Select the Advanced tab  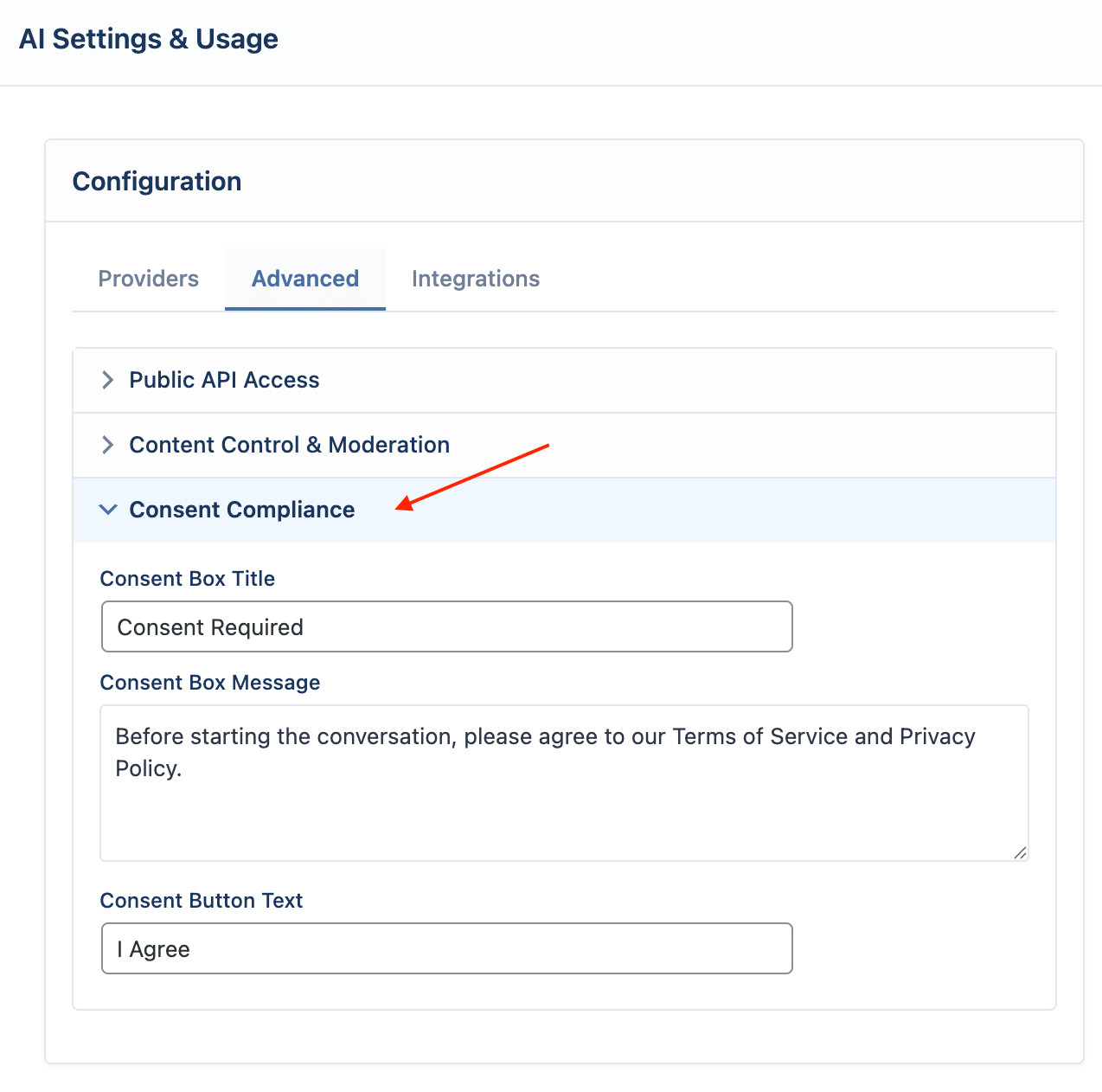coord(305,279)
